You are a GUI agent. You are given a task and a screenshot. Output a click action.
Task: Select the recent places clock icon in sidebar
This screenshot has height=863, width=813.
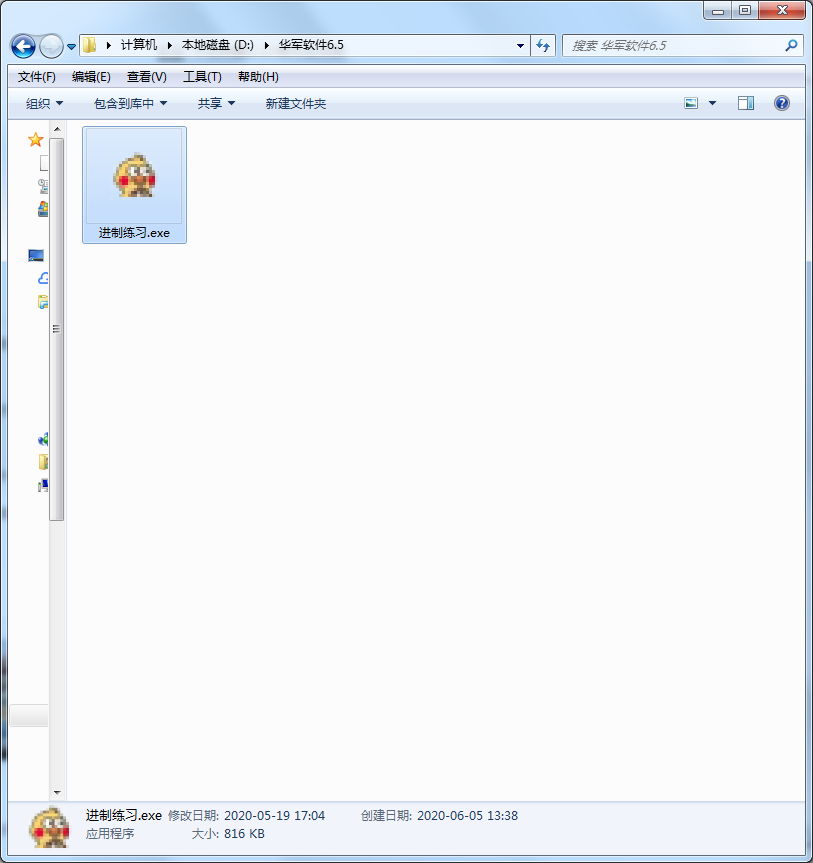[x=43, y=186]
